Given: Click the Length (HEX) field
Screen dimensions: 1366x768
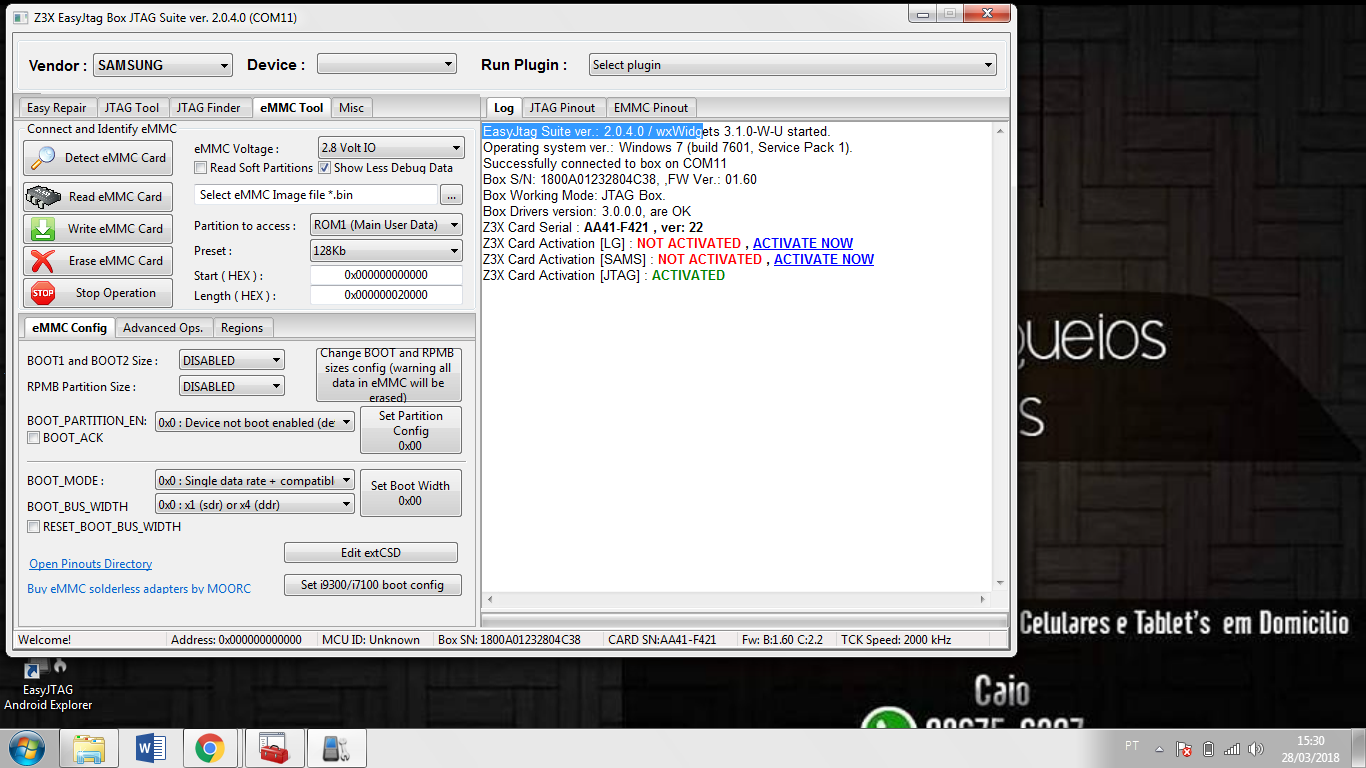Looking at the screenshot, I should (386, 295).
